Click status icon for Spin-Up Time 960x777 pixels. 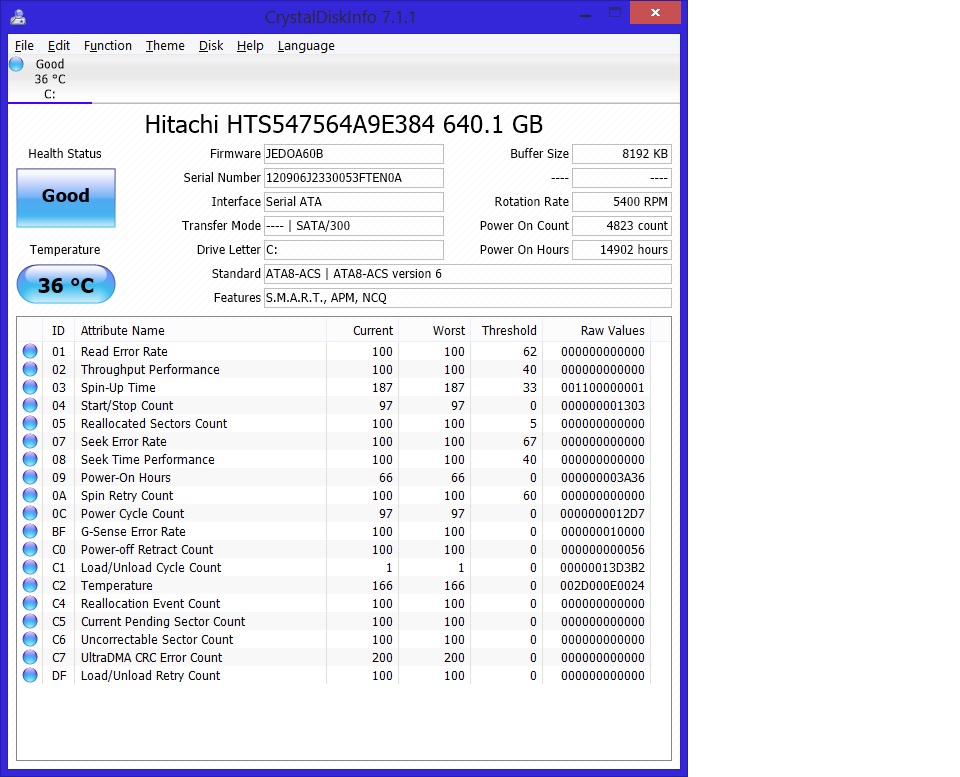click(x=30, y=388)
